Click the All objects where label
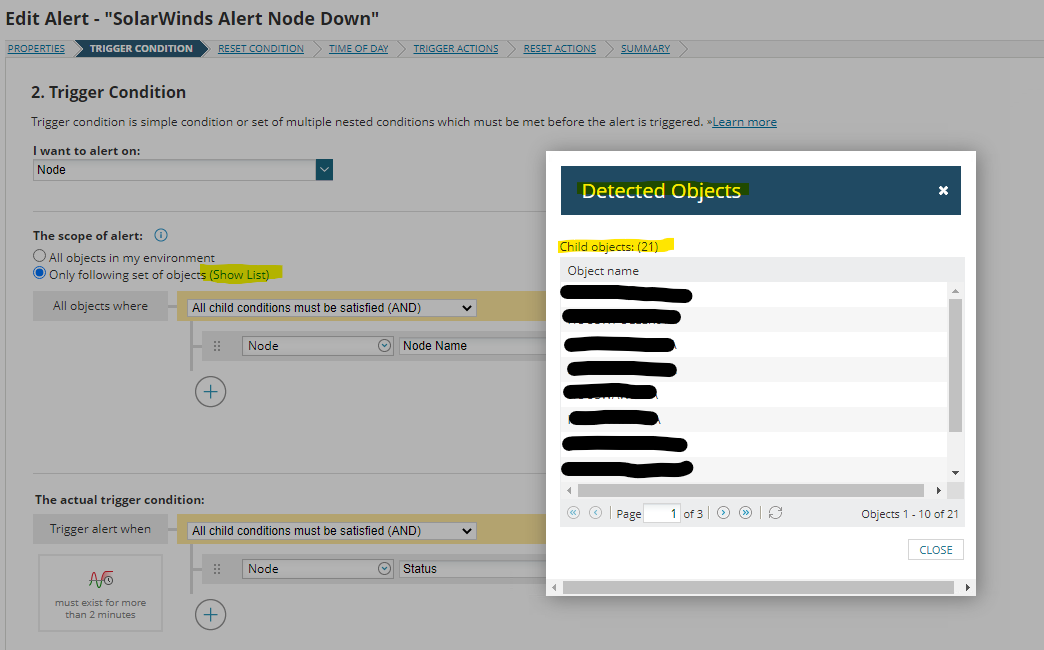This screenshot has height=650, width=1044. (x=101, y=306)
